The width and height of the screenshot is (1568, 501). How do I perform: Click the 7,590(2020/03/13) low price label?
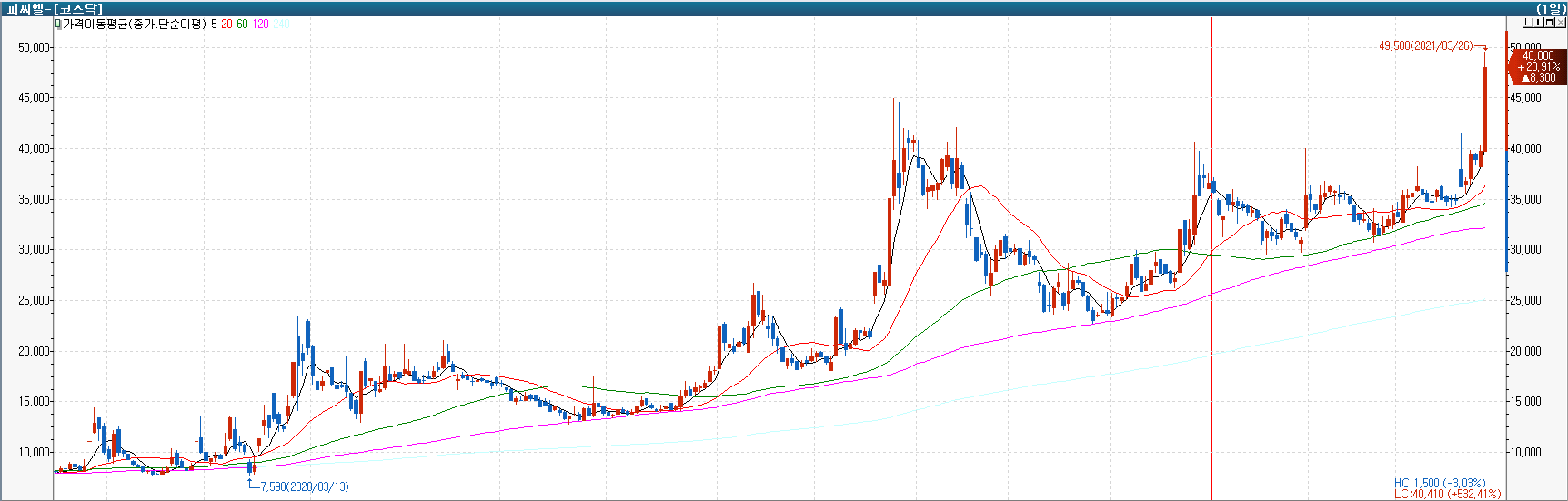tap(304, 487)
